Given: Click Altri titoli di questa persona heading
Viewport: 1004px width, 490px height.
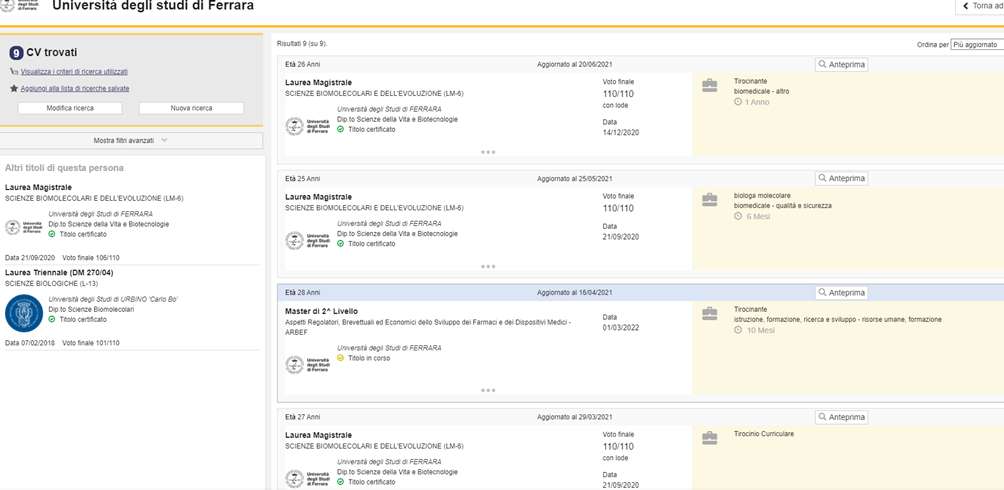Looking at the screenshot, I should click(x=64, y=168).
